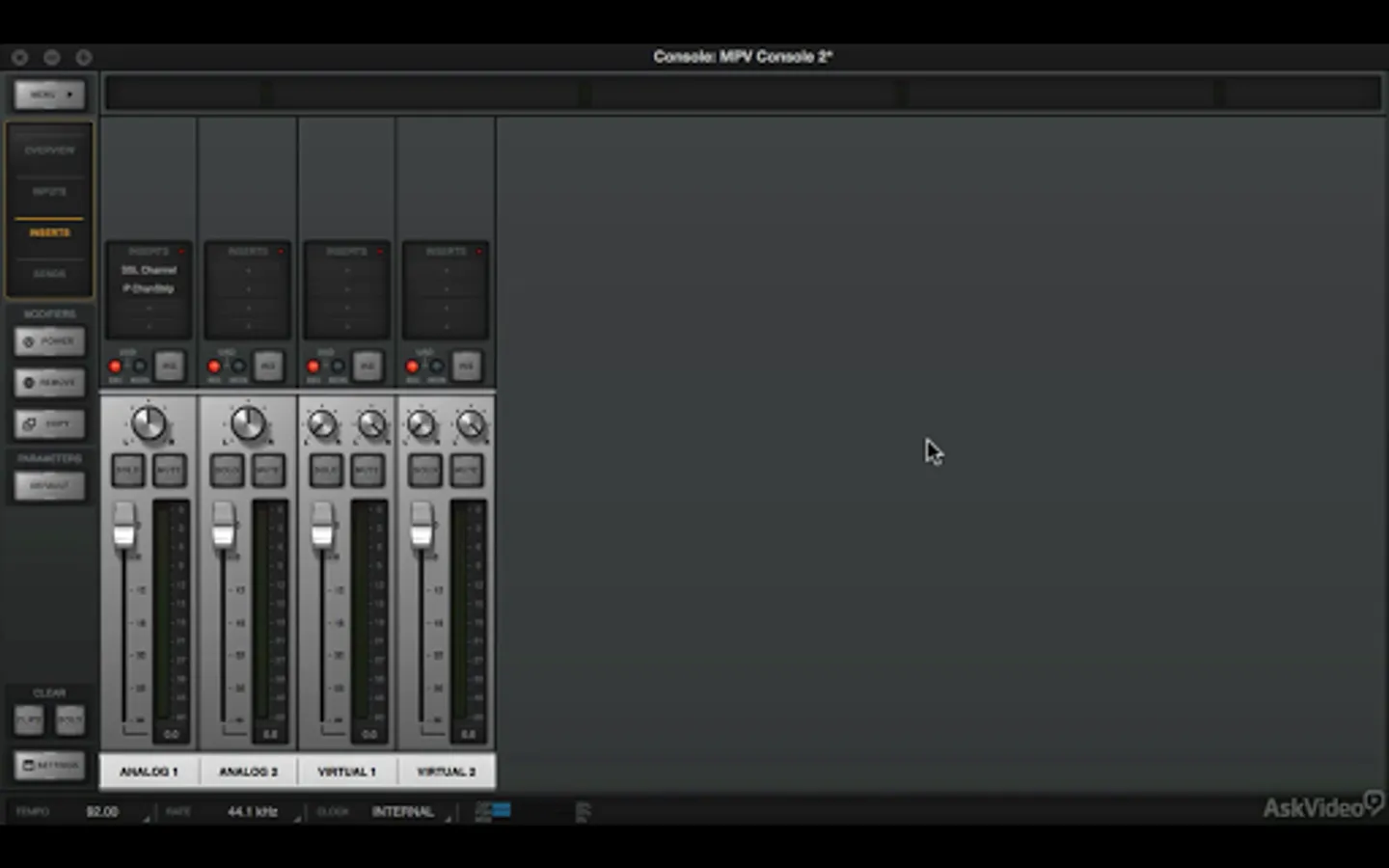Mute the Virtual 2 channel

point(467,470)
